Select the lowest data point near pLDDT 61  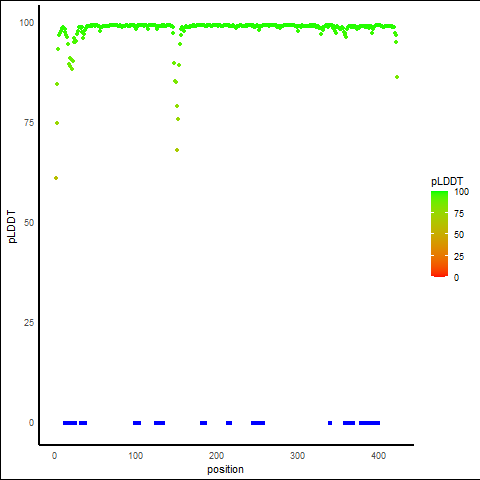56,178
